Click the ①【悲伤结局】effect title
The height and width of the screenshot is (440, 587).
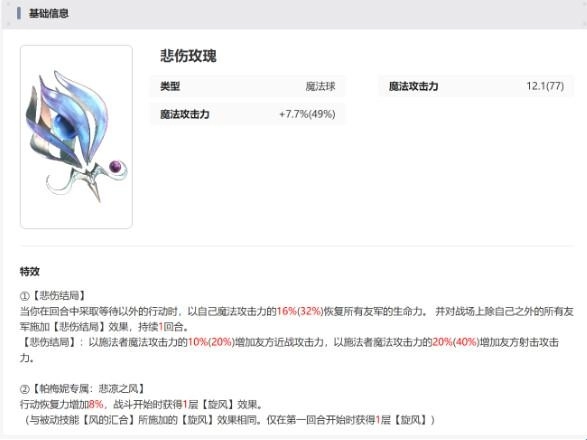click(53, 296)
